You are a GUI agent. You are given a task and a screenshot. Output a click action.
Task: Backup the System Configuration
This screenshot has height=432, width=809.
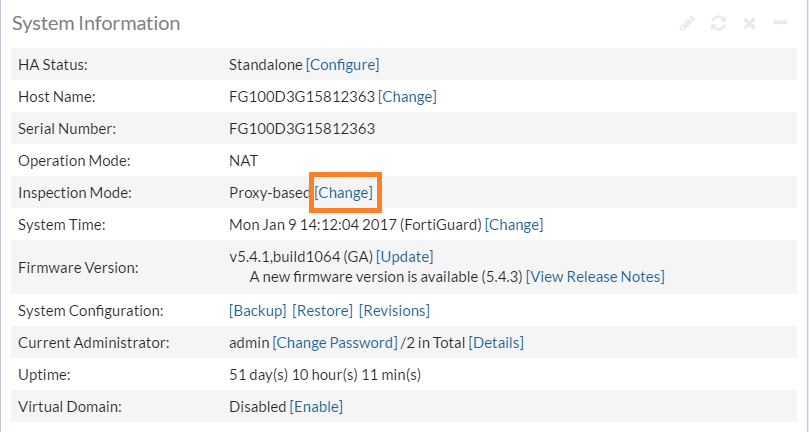pyautogui.click(x=258, y=310)
